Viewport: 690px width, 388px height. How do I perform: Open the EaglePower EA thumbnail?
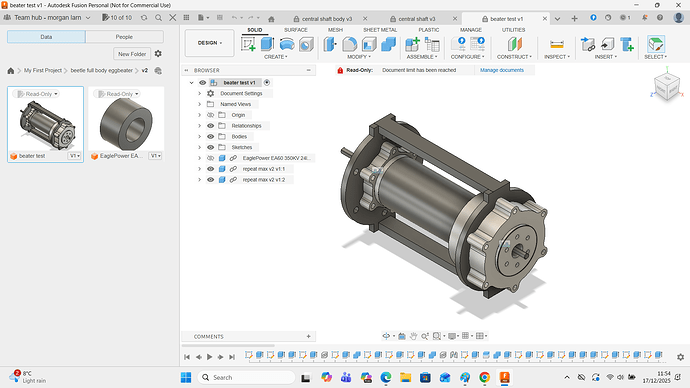coord(126,124)
